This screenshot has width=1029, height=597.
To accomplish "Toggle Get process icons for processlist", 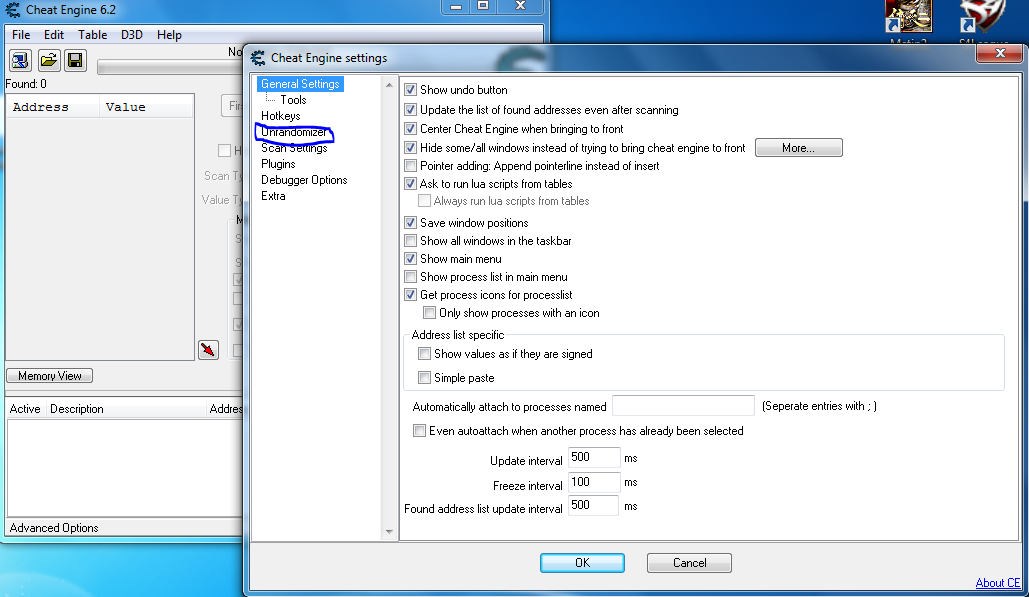I will [410, 295].
